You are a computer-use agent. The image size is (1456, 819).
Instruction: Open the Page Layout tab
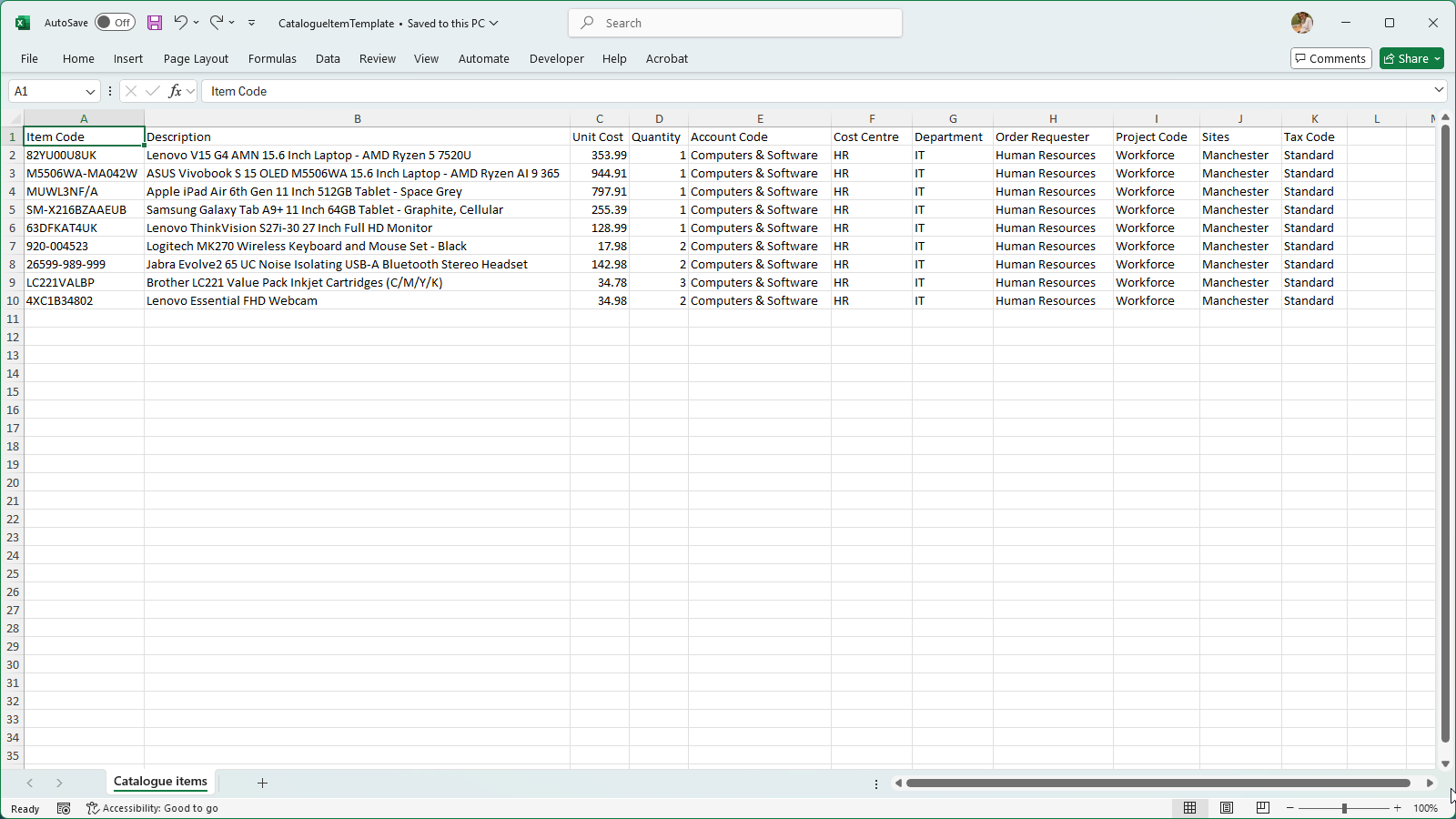(x=196, y=58)
